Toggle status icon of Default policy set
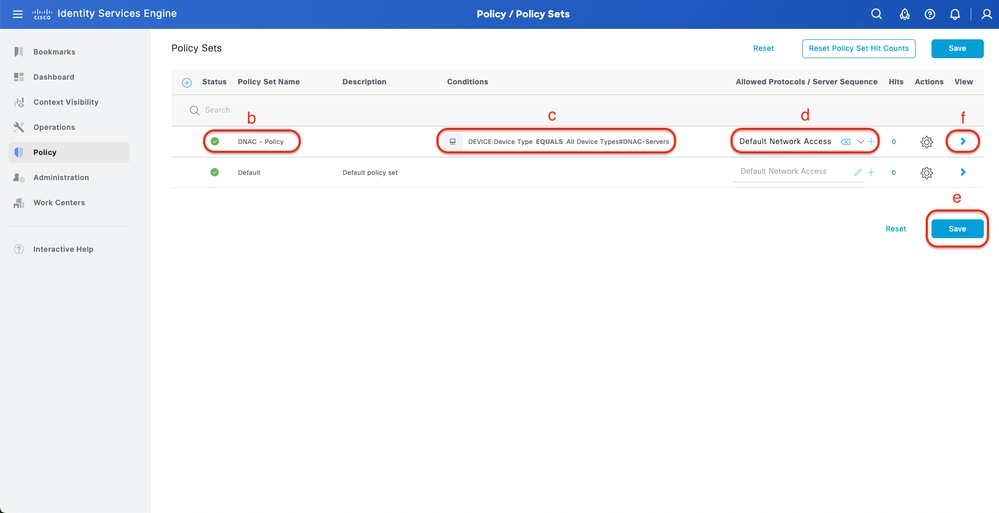This screenshot has height=513, width=999. click(215, 172)
